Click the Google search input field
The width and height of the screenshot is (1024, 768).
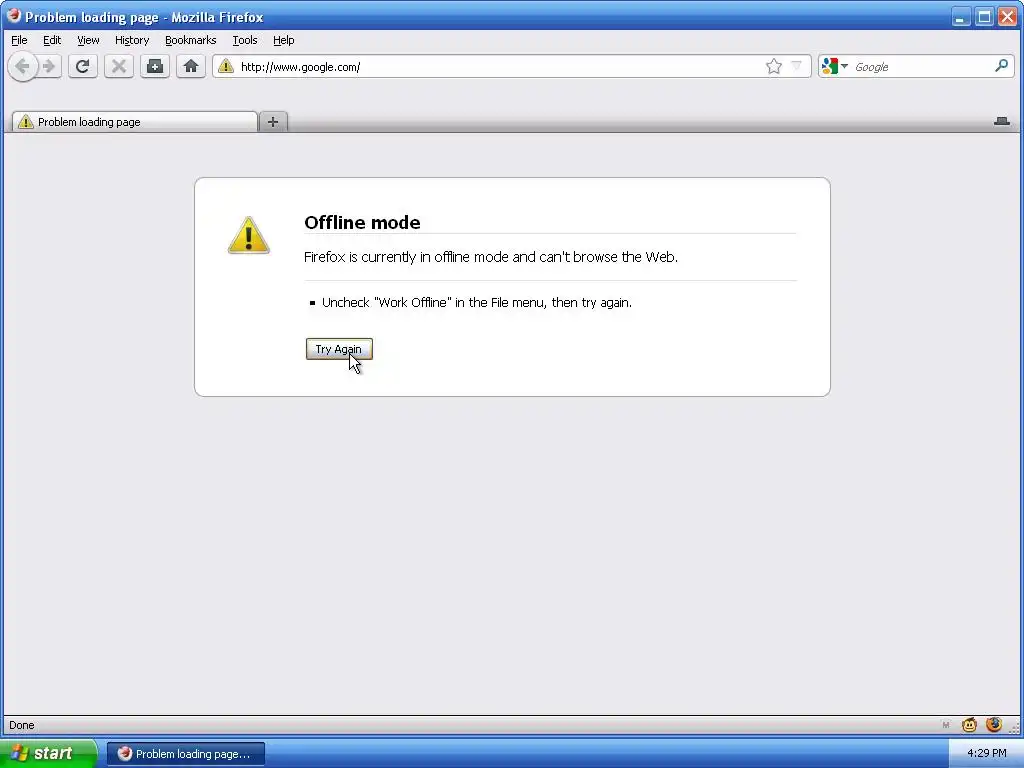click(x=922, y=67)
